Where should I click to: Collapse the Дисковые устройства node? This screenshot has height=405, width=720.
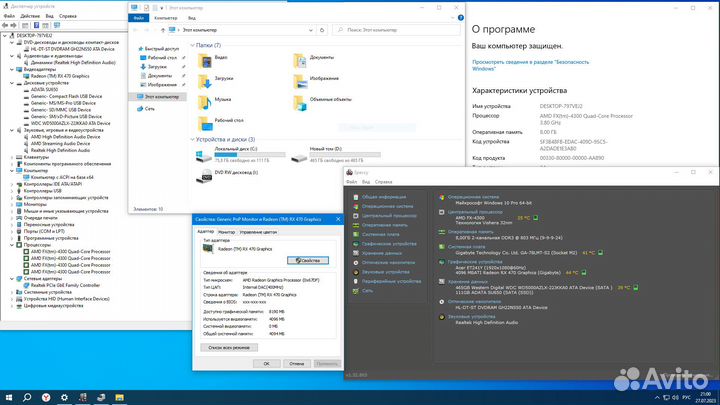(12, 83)
